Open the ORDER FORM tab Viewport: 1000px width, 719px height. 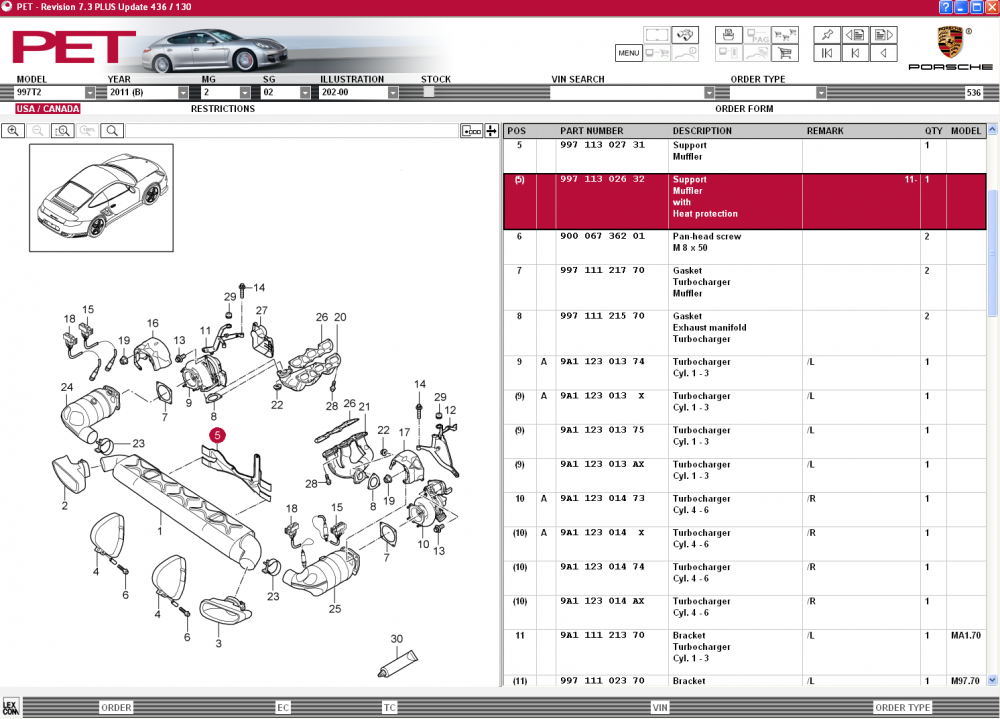pos(743,109)
